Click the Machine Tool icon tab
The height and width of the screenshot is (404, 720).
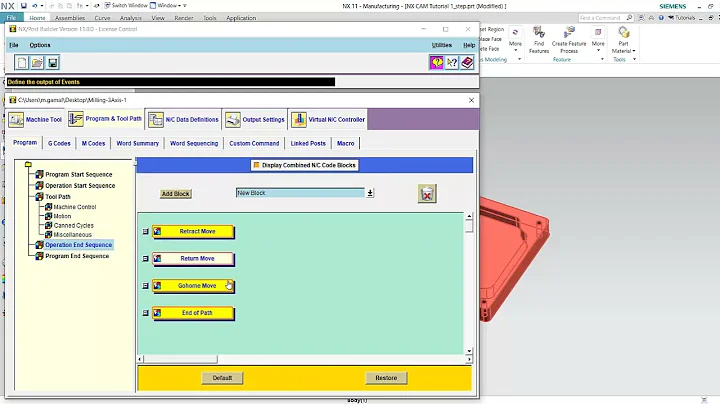click(35, 119)
